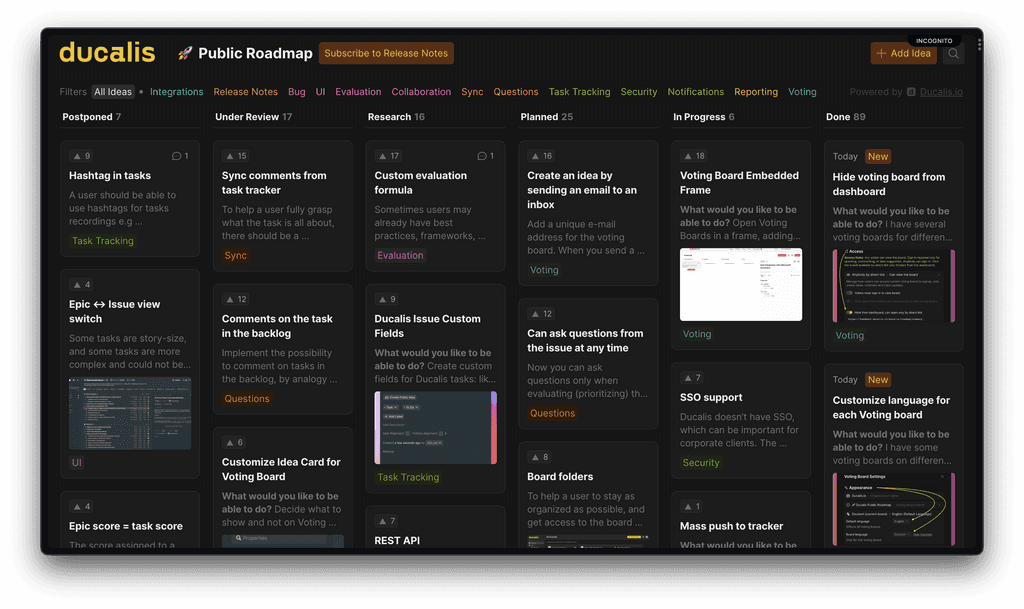1024x609 pixels.
Task: Click the Under Review column header
Action: click(x=253, y=117)
